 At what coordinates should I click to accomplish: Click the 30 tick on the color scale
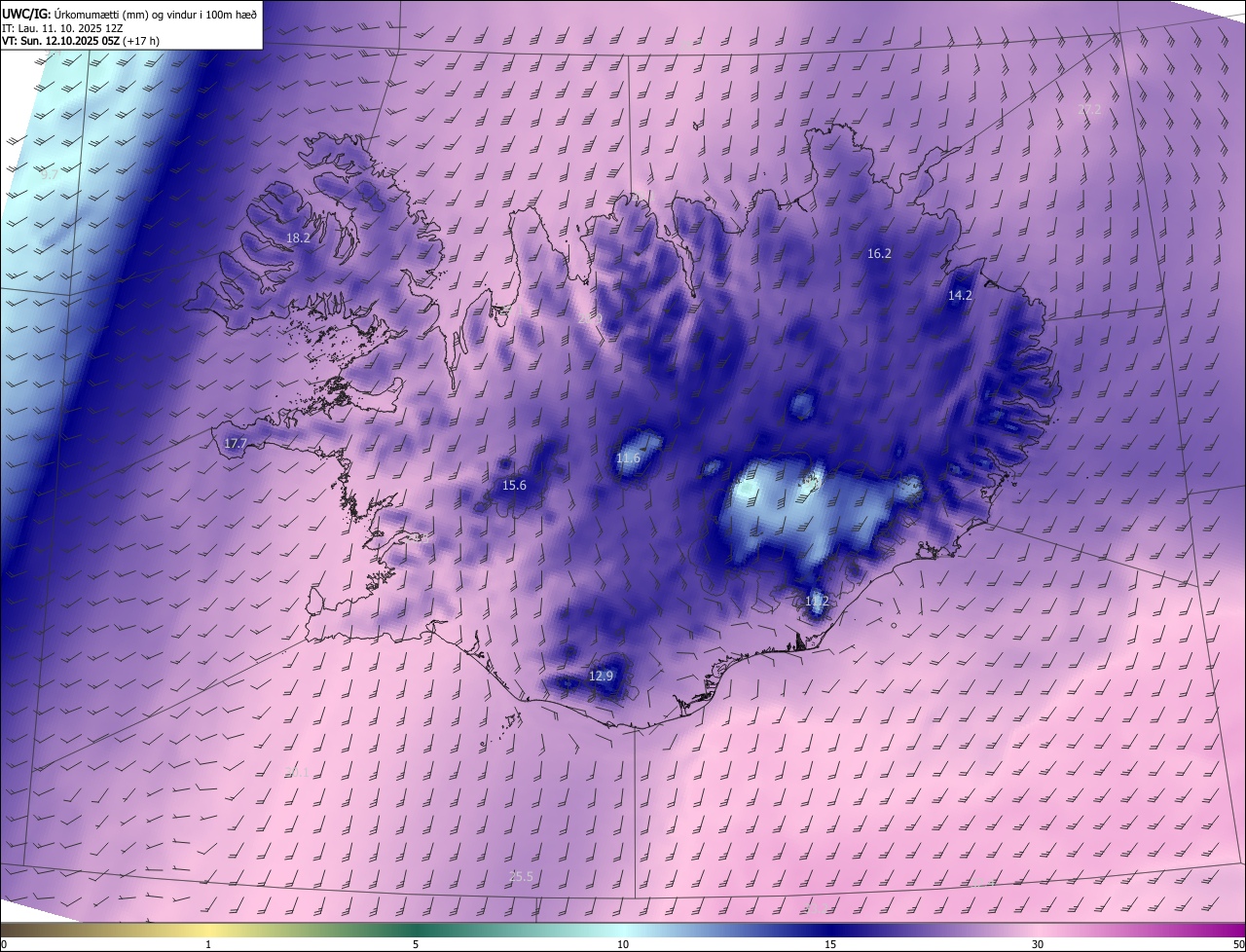coord(1038,944)
